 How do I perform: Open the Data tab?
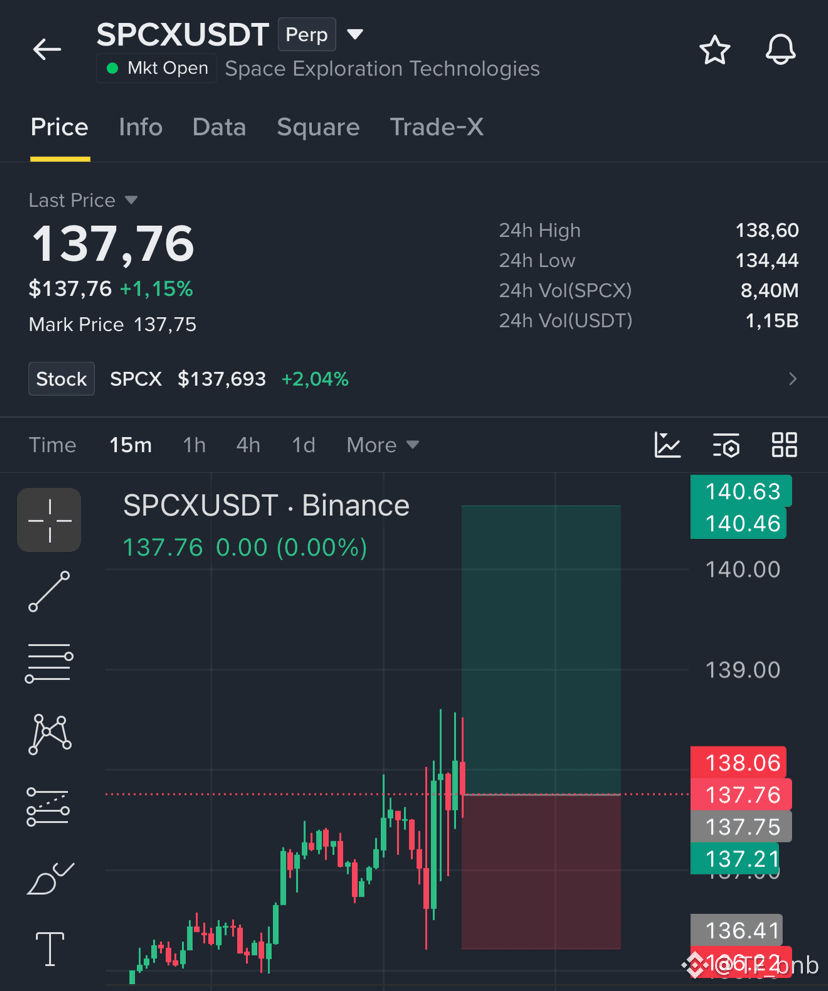pyautogui.click(x=219, y=127)
